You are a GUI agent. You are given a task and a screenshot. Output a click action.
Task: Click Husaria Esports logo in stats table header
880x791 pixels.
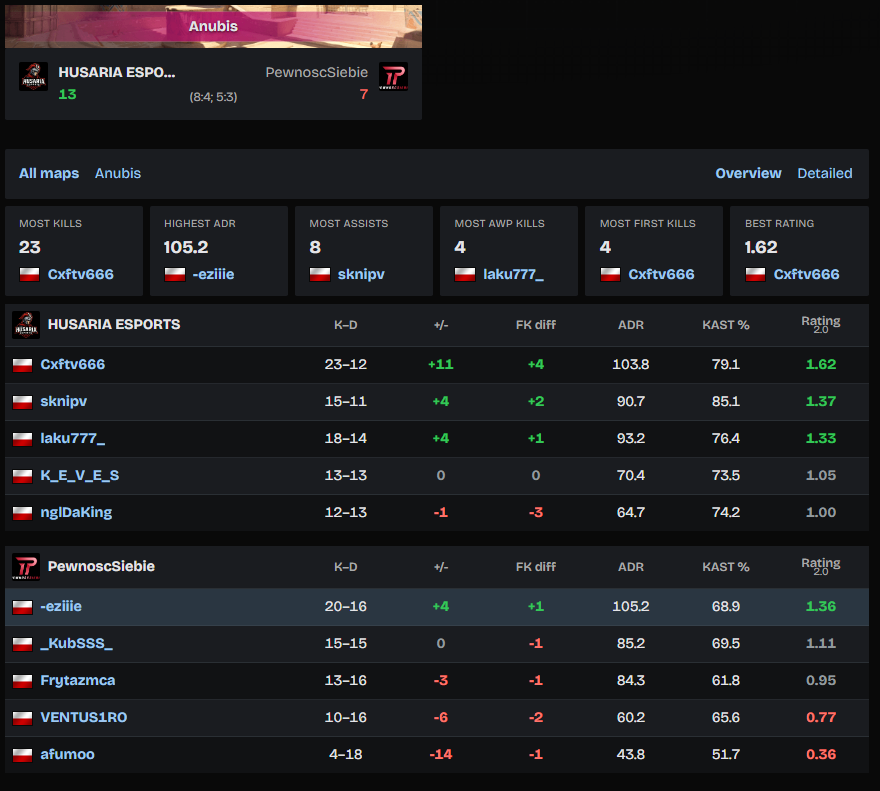click(x=26, y=324)
